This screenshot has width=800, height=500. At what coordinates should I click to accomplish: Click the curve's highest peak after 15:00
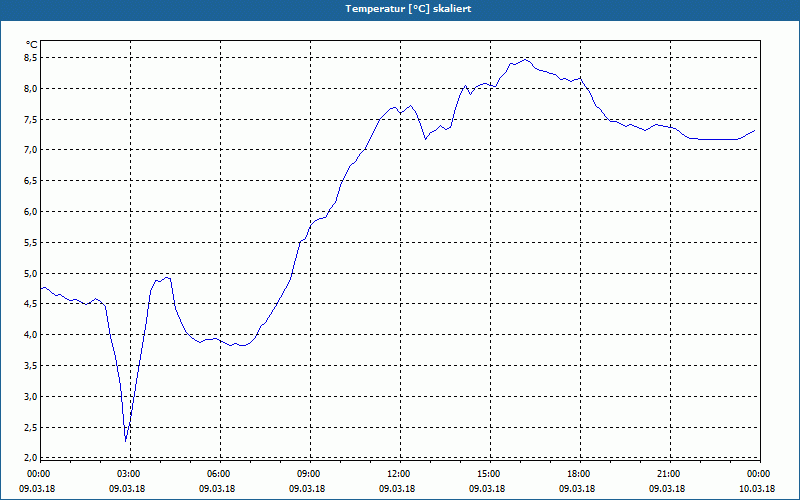pos(525,60)
